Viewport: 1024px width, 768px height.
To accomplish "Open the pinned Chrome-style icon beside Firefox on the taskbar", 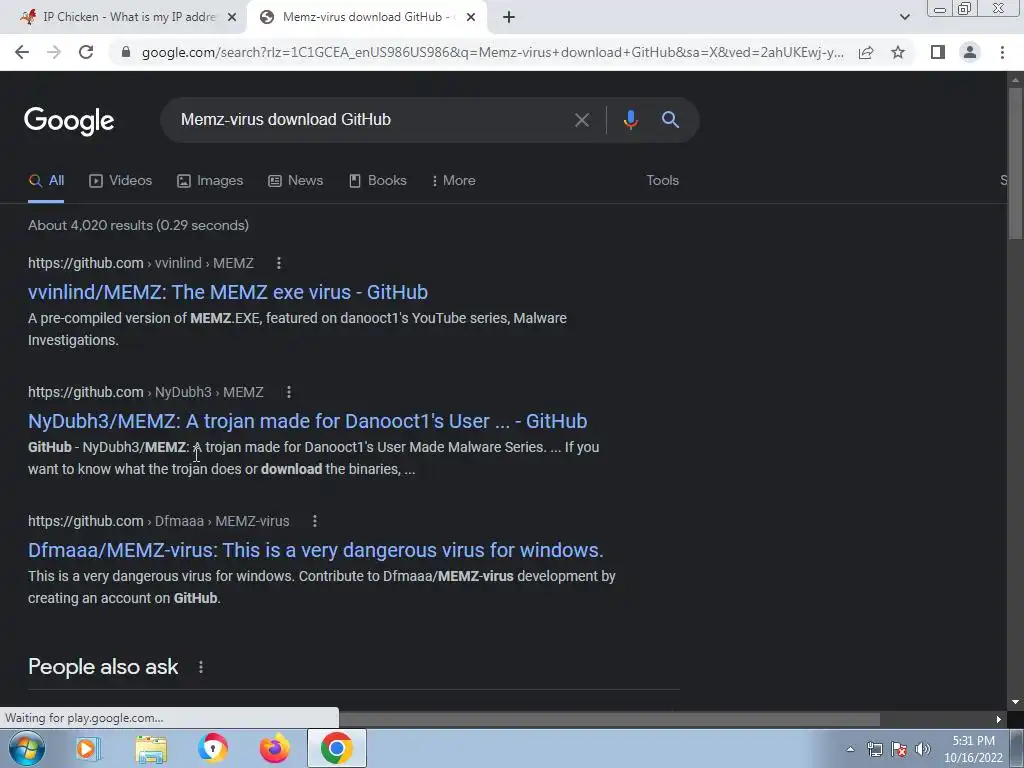I will pos(212,748).
